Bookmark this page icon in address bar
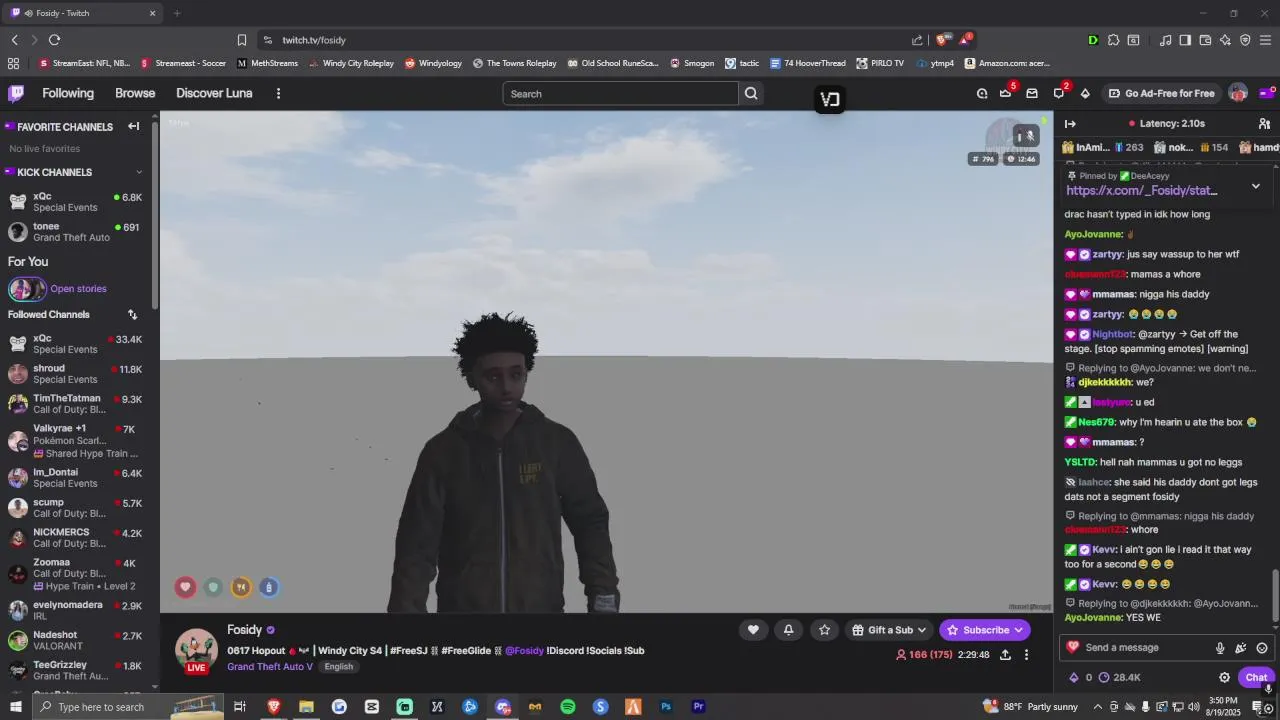The image size is (1280, 720). [x=242, y=40]
